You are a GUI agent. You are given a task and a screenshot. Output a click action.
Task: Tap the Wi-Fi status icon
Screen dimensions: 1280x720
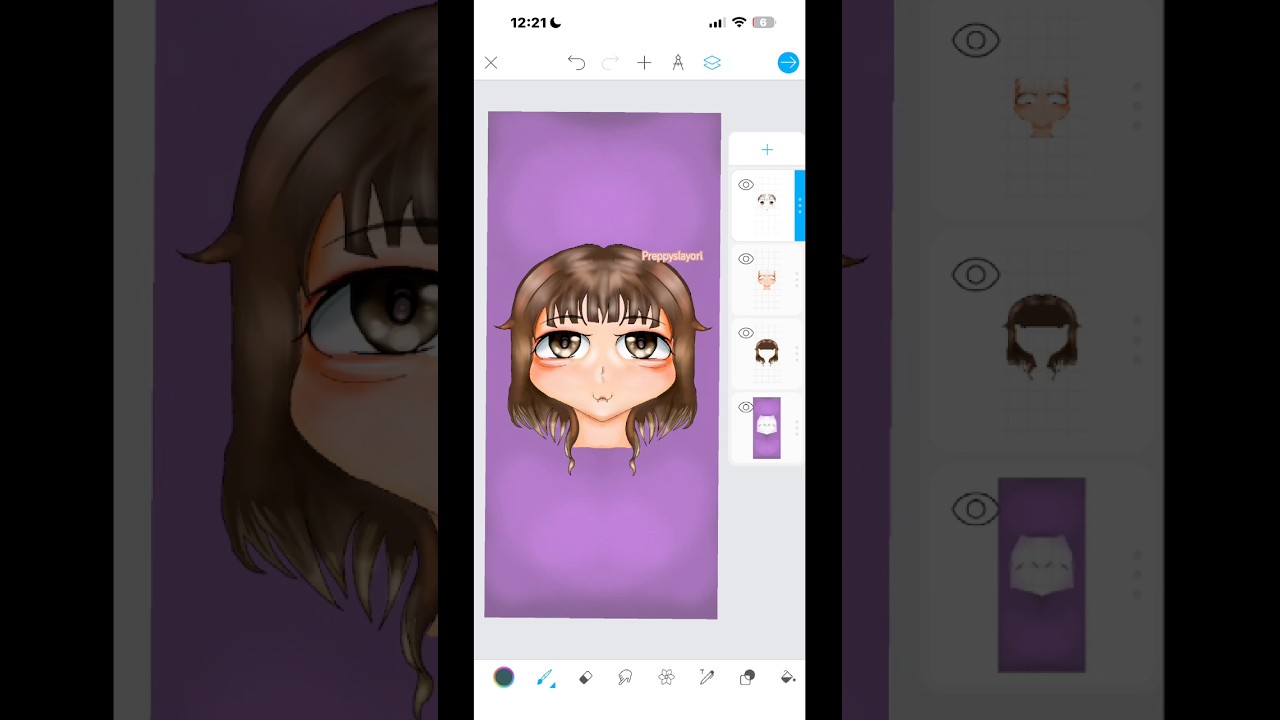[739, 22]
